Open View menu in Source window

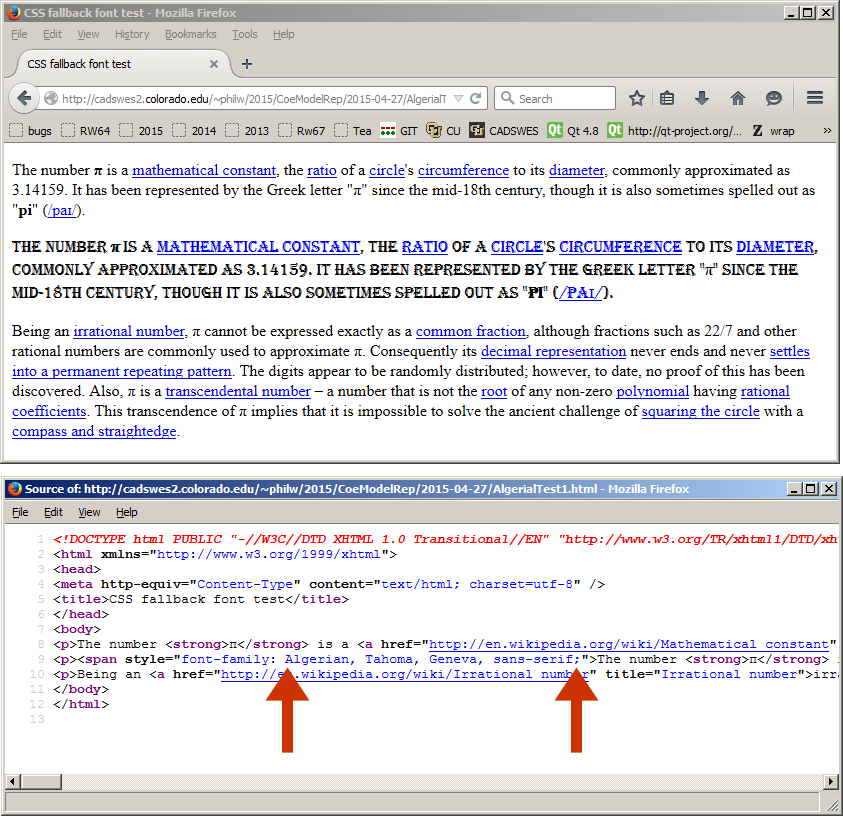coord(89,512)
